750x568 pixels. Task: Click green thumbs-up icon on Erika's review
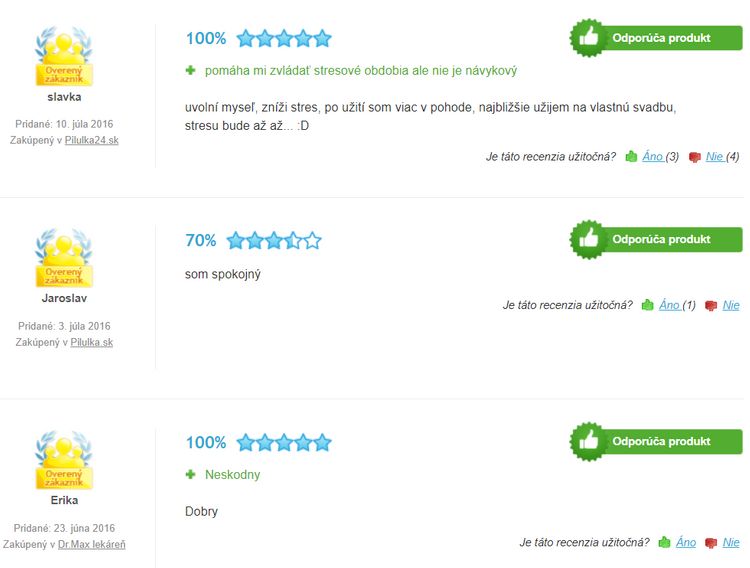click(664, 542)
